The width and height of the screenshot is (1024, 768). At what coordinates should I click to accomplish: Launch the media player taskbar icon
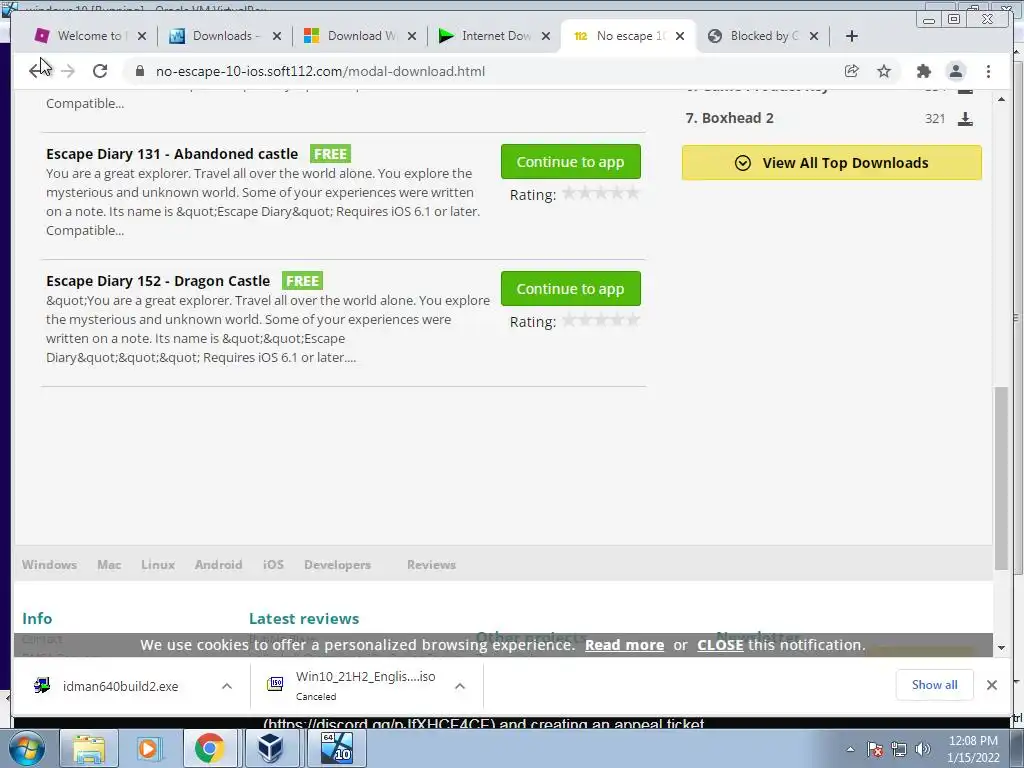tap(148, 748)
